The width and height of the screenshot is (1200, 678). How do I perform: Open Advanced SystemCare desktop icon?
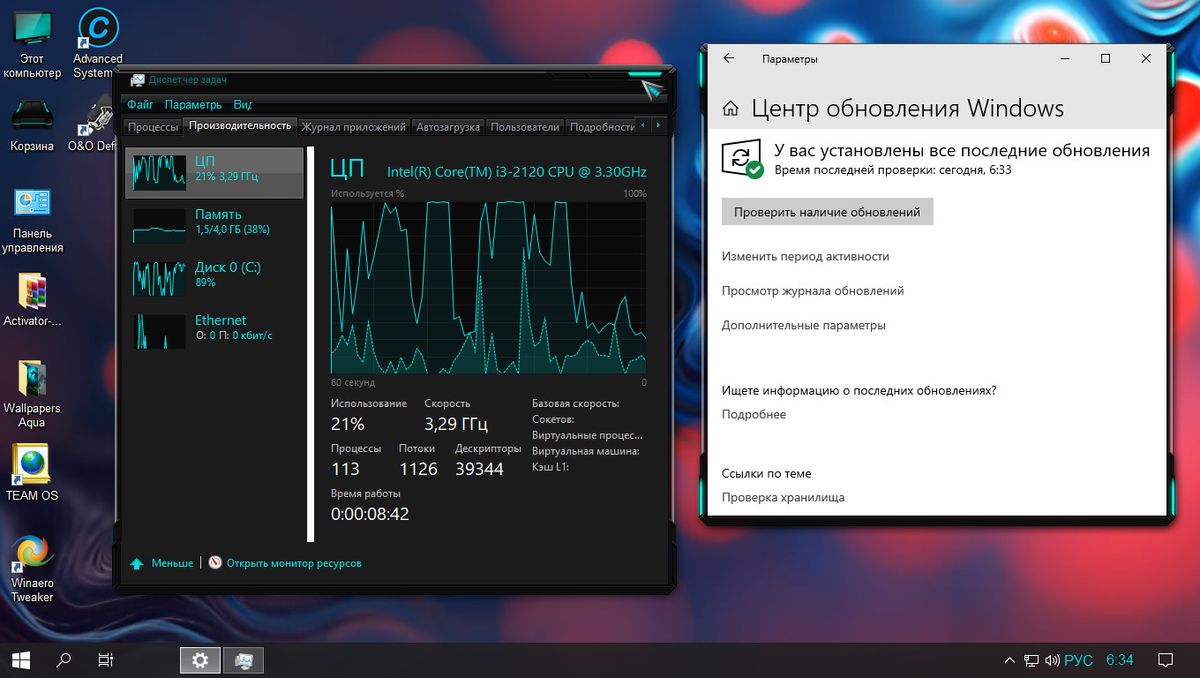click(x=98, y=44)
